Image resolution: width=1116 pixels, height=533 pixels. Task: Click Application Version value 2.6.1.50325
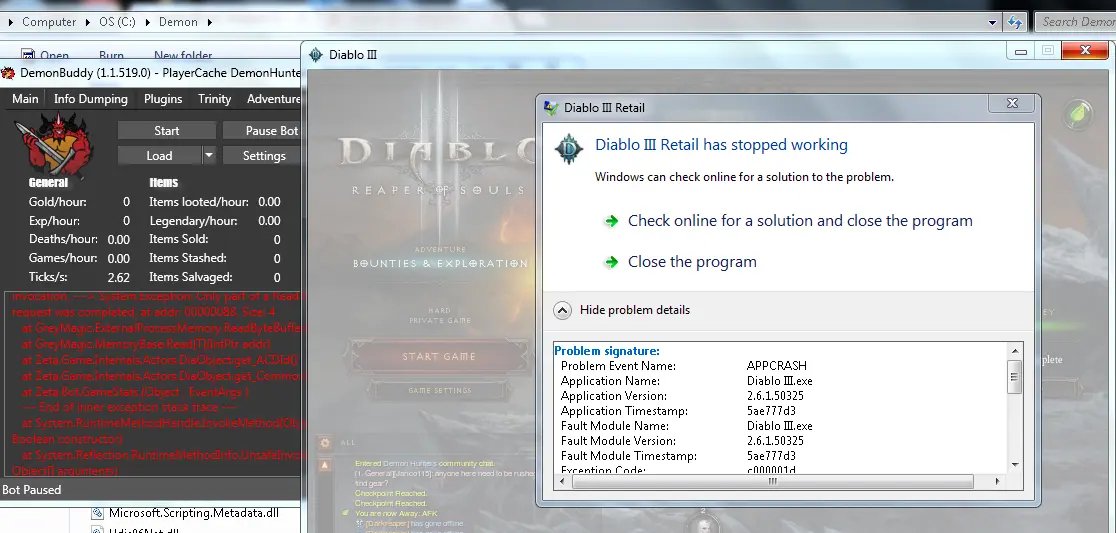pos(775,396)
